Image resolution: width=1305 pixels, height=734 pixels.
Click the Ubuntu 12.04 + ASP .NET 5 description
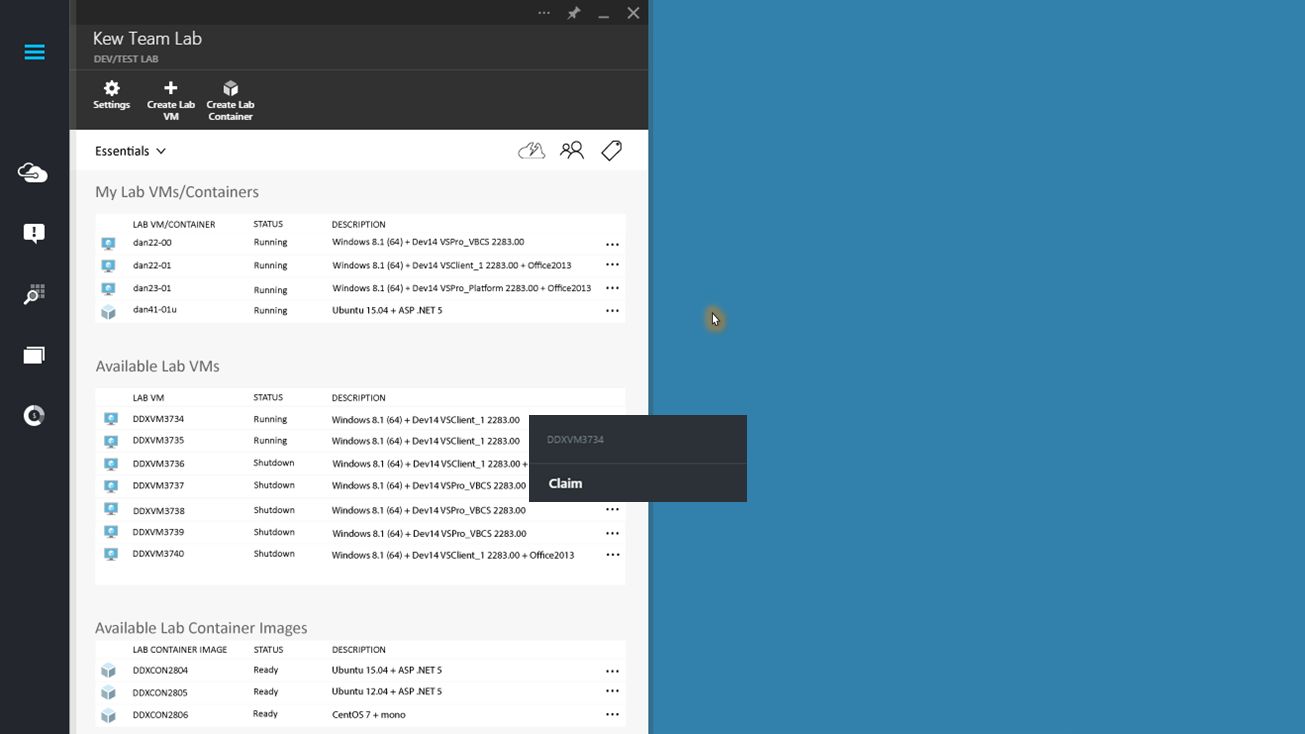387,691
